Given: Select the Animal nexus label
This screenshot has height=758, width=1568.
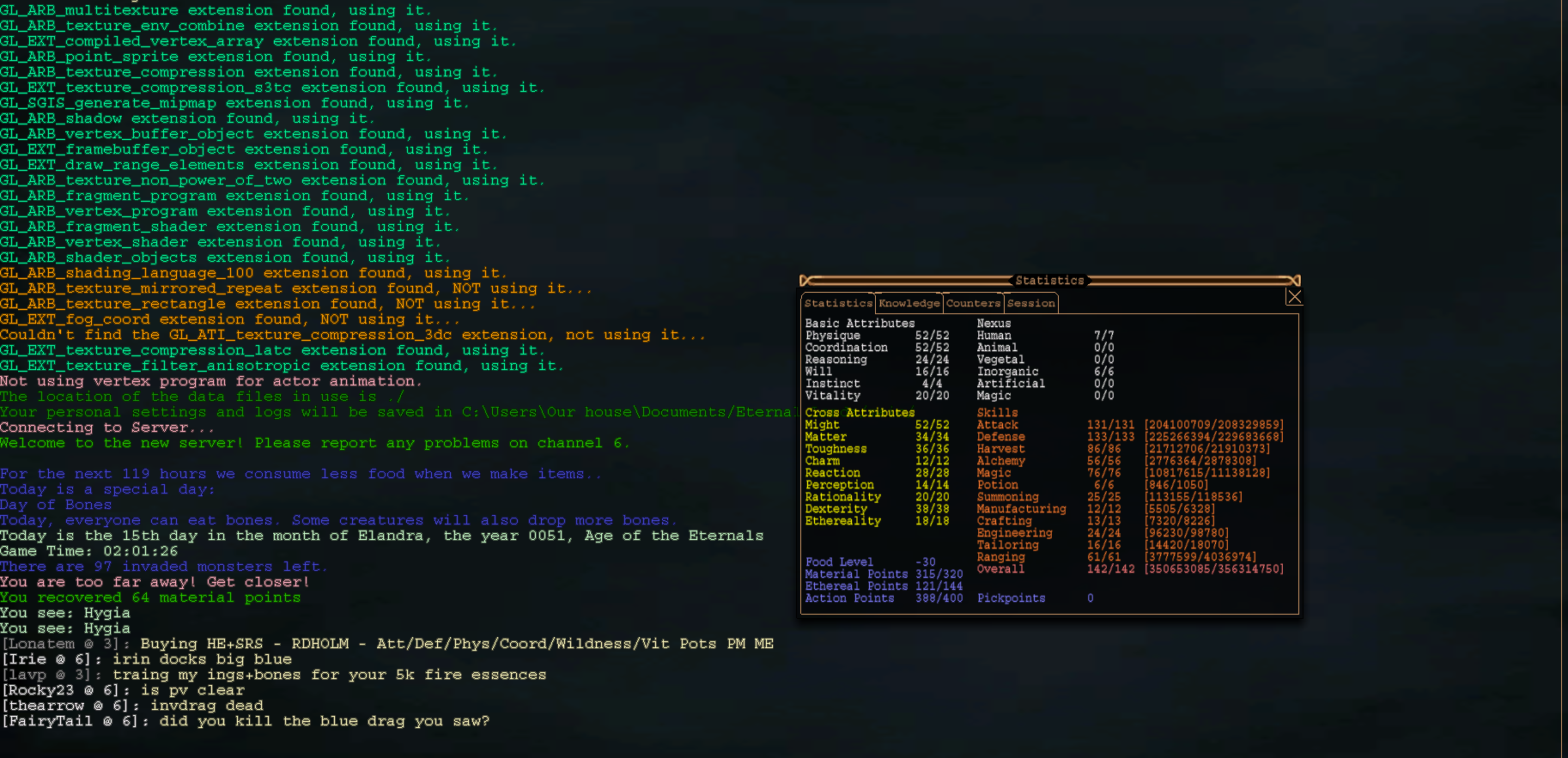Looking at the screenshot, I should click(x=997, y=348).
